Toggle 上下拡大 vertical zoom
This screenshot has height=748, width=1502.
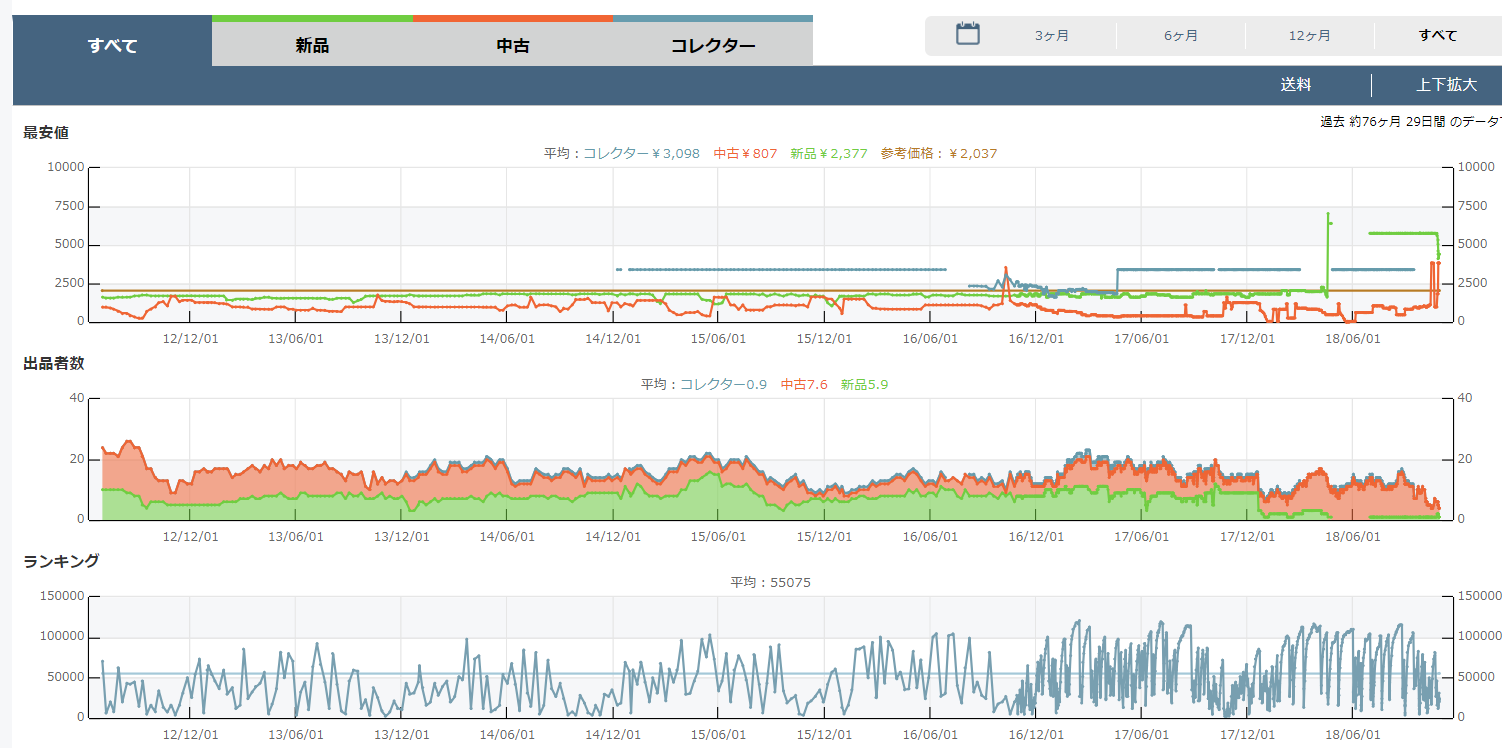point(1446,85)
